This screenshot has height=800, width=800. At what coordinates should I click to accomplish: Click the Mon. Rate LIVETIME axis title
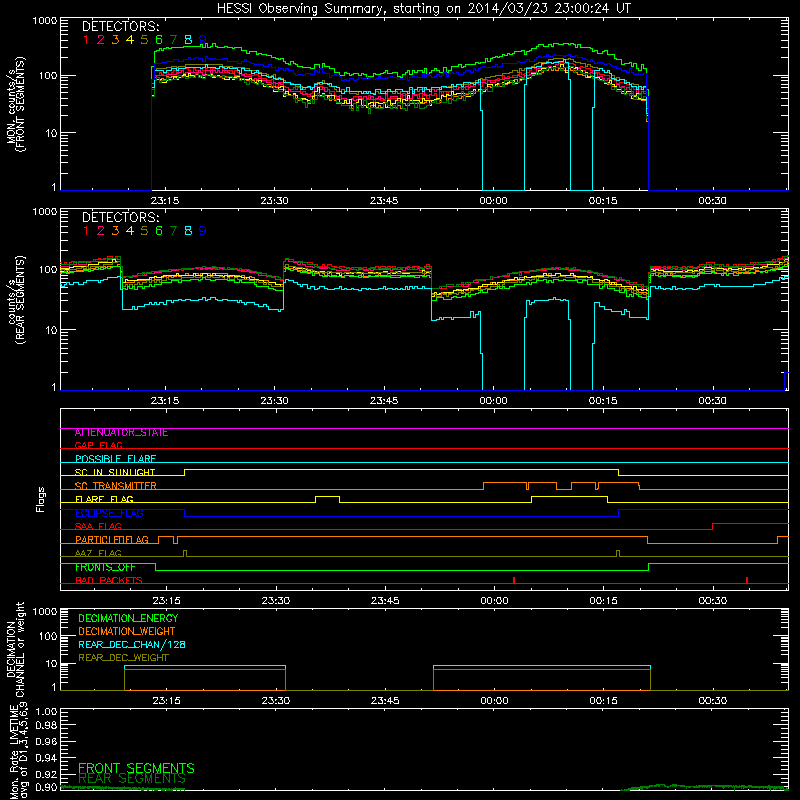coord(19,752)
